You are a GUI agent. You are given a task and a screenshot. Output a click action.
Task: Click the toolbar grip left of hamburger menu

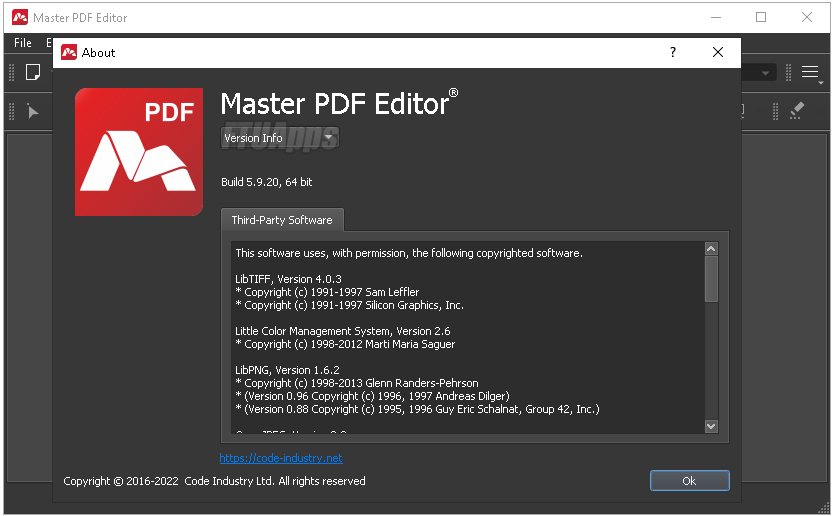[788, 72]
